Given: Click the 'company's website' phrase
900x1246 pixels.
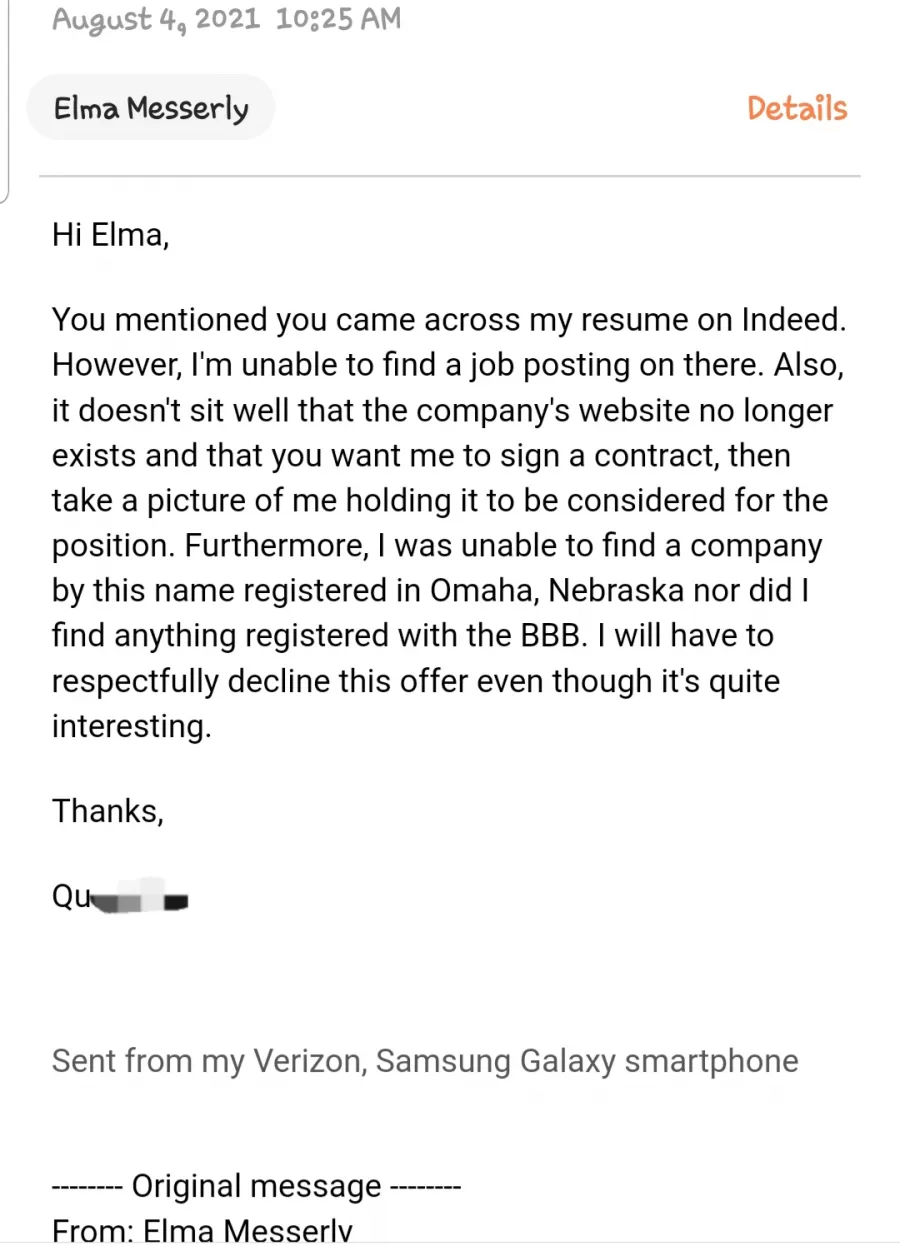Looking at the screenshot, I should (552, 410).
